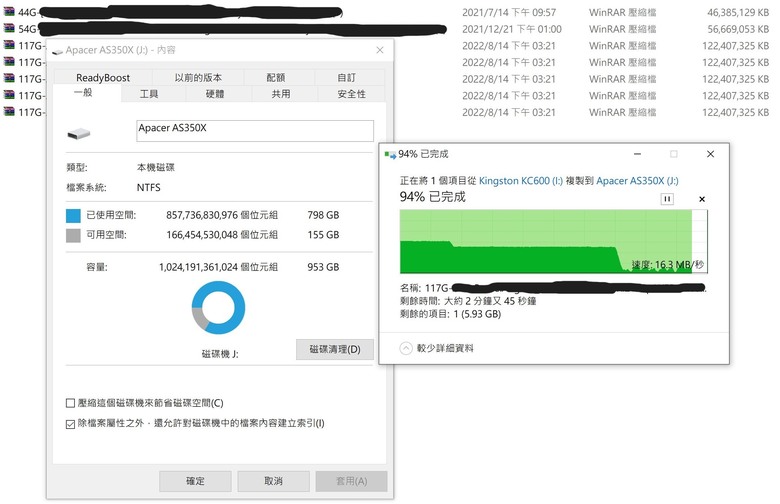The width and height of the screenshot is (780, 504).
Task: Open the 安全性 tab
Action: click(x=351, y=94)
